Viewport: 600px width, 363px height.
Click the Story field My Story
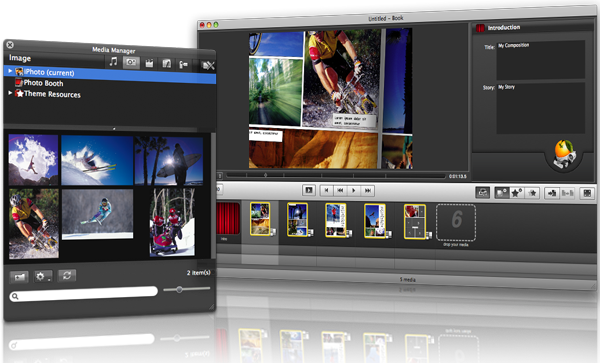coord(541,108)
